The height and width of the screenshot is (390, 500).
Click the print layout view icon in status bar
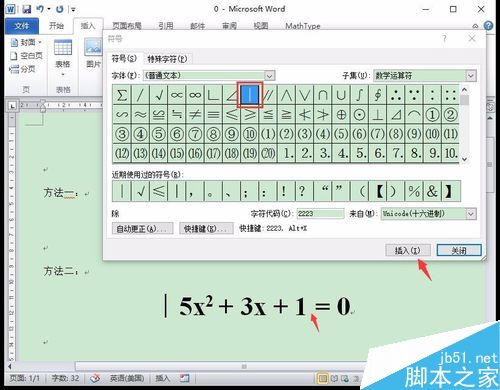point(322,378)
